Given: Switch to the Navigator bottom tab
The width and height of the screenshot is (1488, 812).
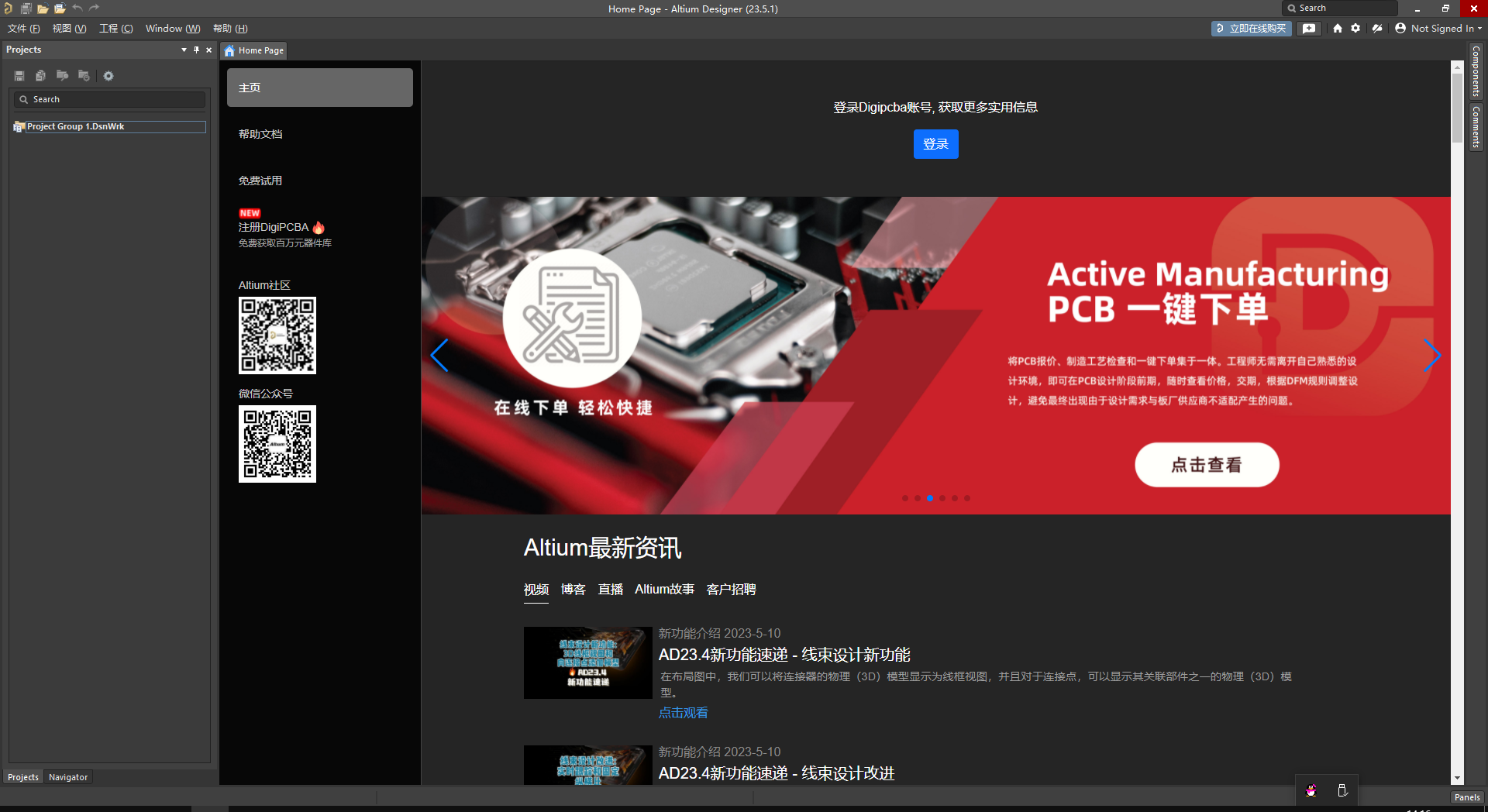Looking at the screenshot, I should pos(68,777).
